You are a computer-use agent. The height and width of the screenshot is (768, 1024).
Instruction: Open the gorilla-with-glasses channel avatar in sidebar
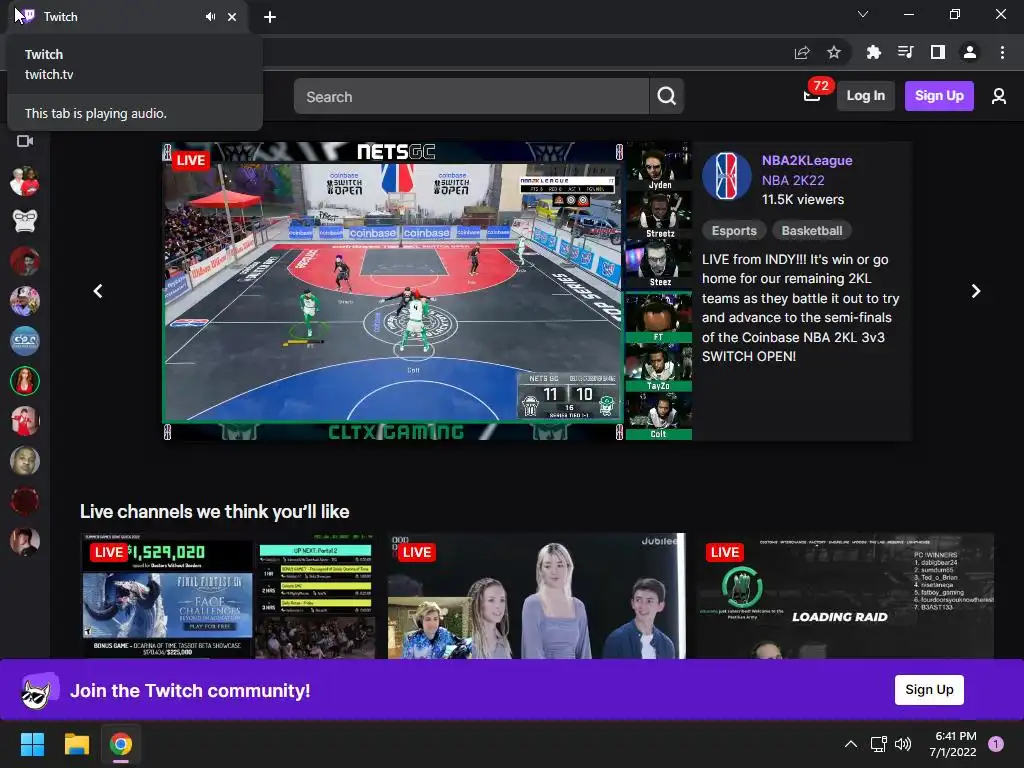(x=25, y=221)
